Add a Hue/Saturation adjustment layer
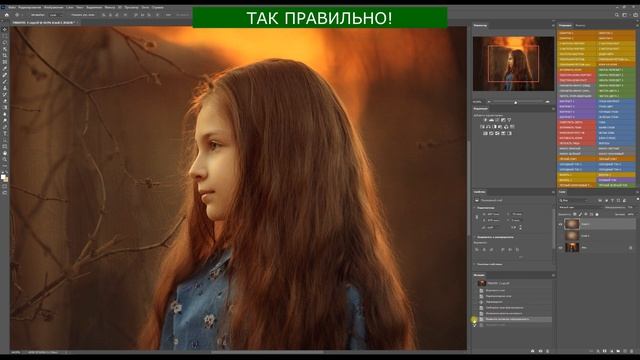 (x=483, y=127)
